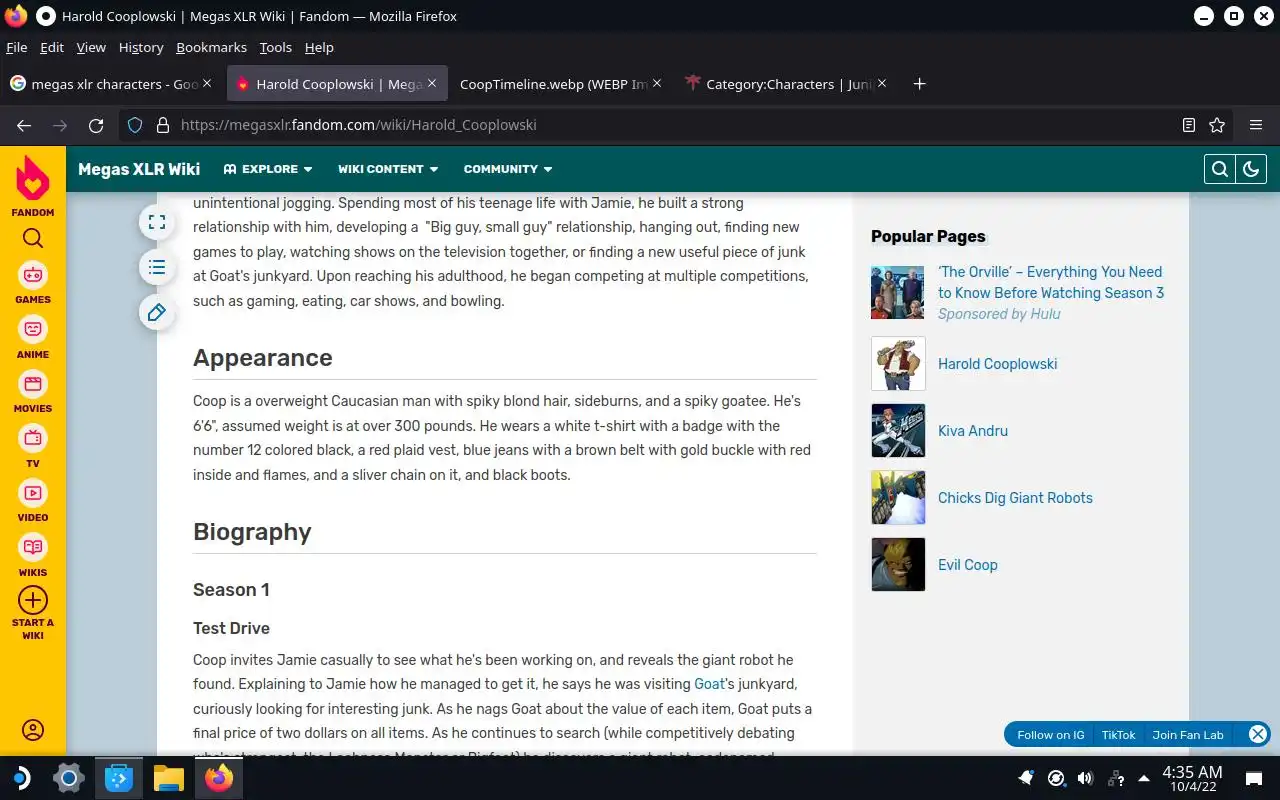1280x800 pixels.
Task: Open the File menu
Action: point(16,47)
